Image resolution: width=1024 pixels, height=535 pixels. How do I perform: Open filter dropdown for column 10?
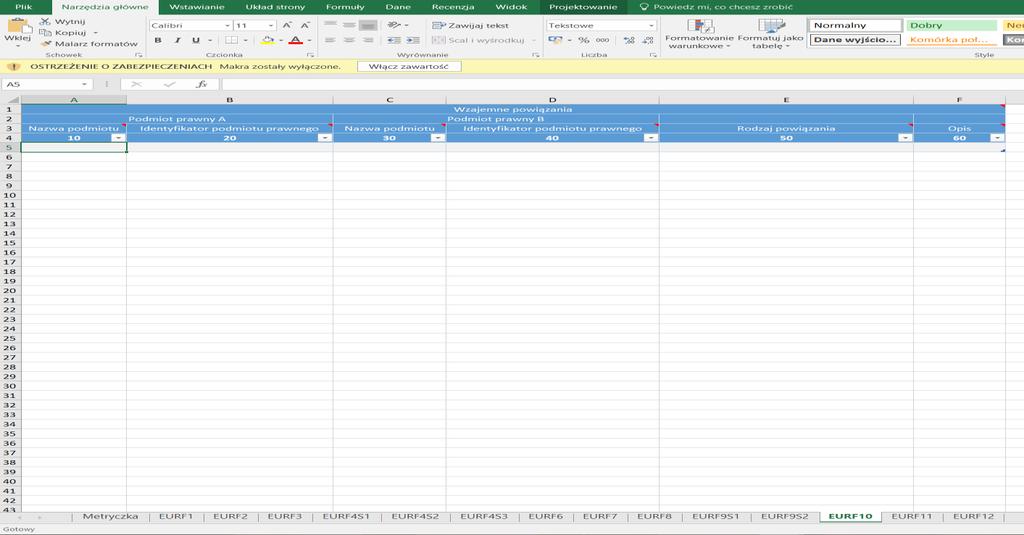(x=118, y=138)
